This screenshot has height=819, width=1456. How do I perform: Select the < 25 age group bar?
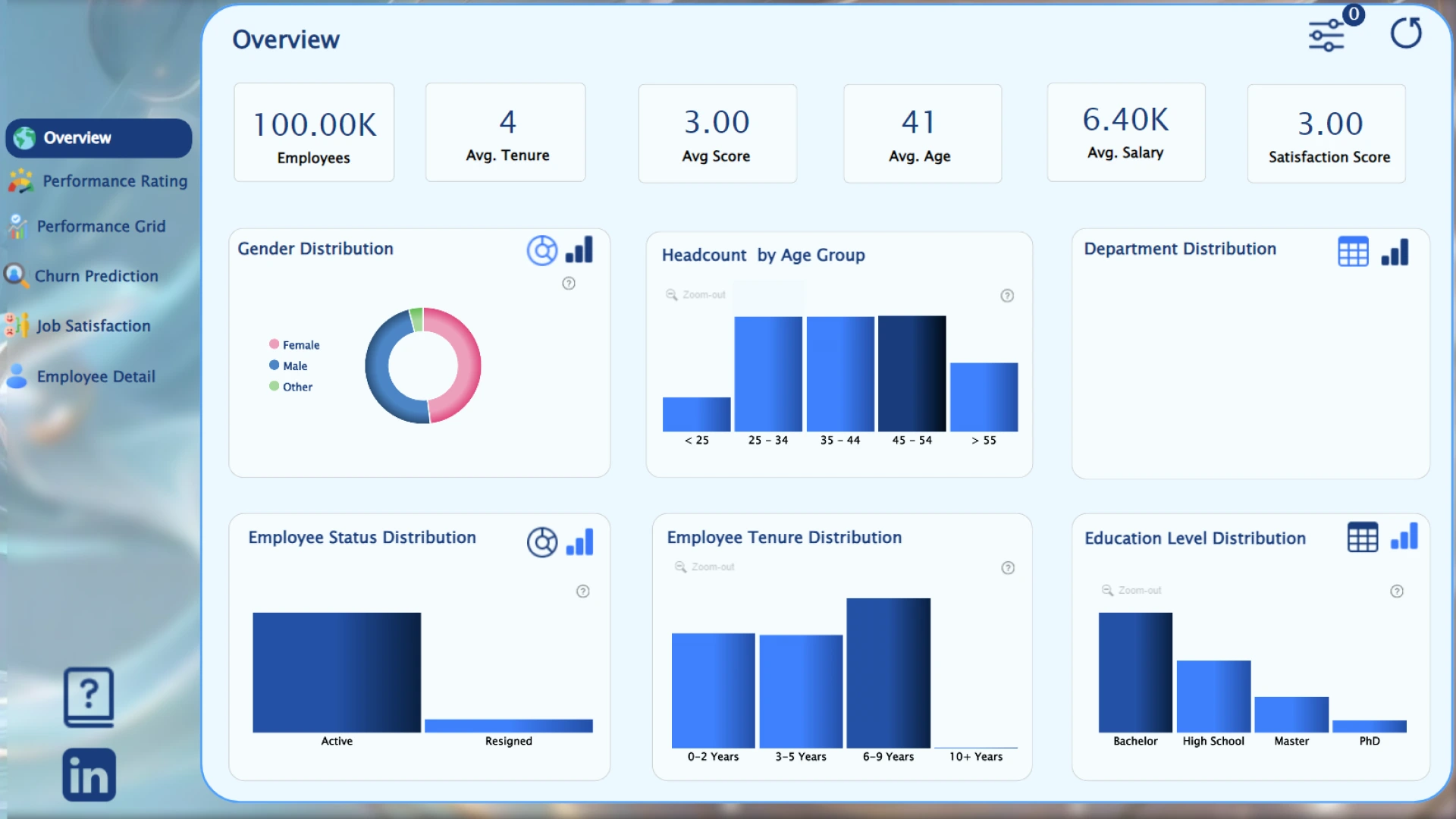pyautogui.click(x=696, y=414)
